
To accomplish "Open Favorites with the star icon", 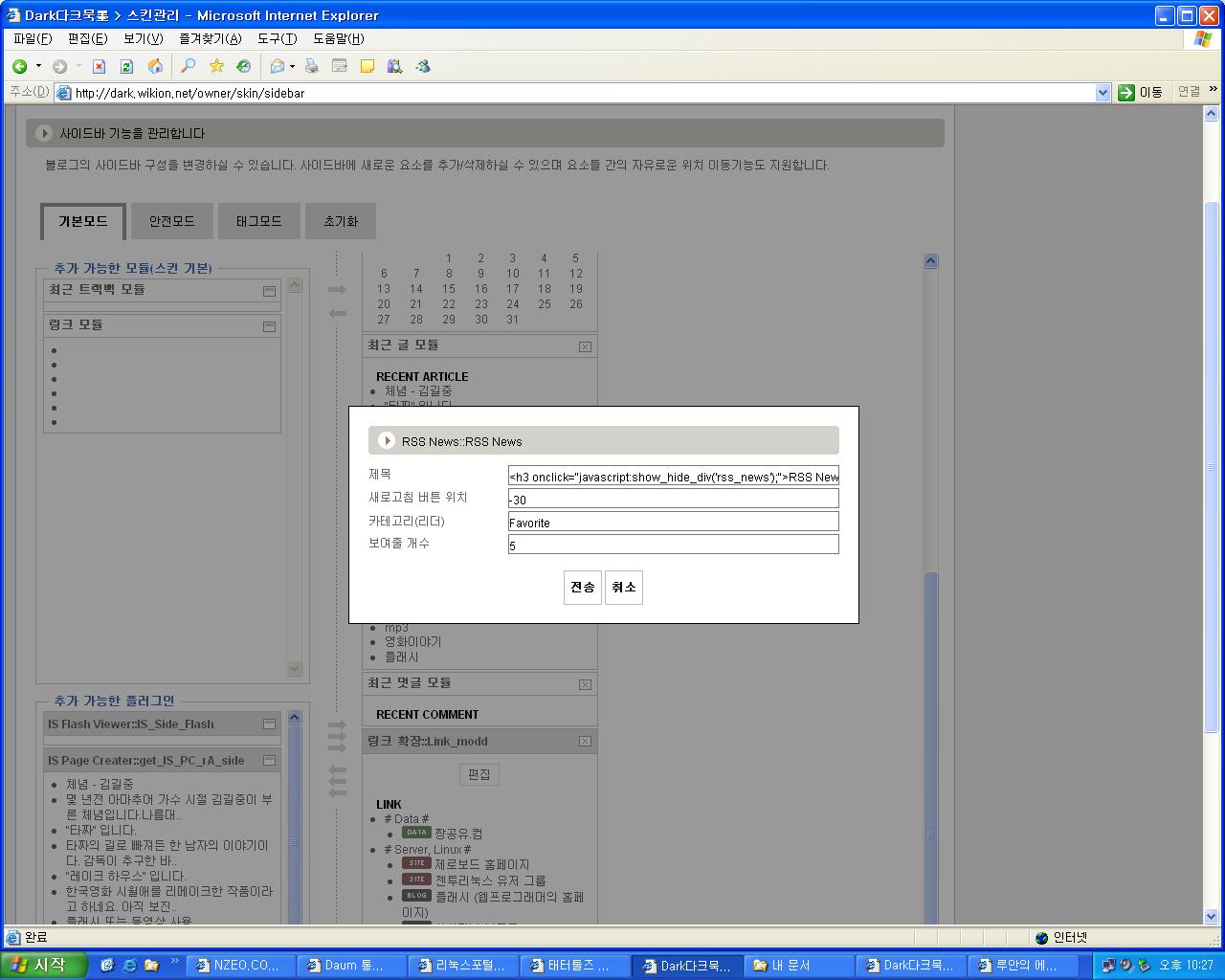I will [216, 66].
